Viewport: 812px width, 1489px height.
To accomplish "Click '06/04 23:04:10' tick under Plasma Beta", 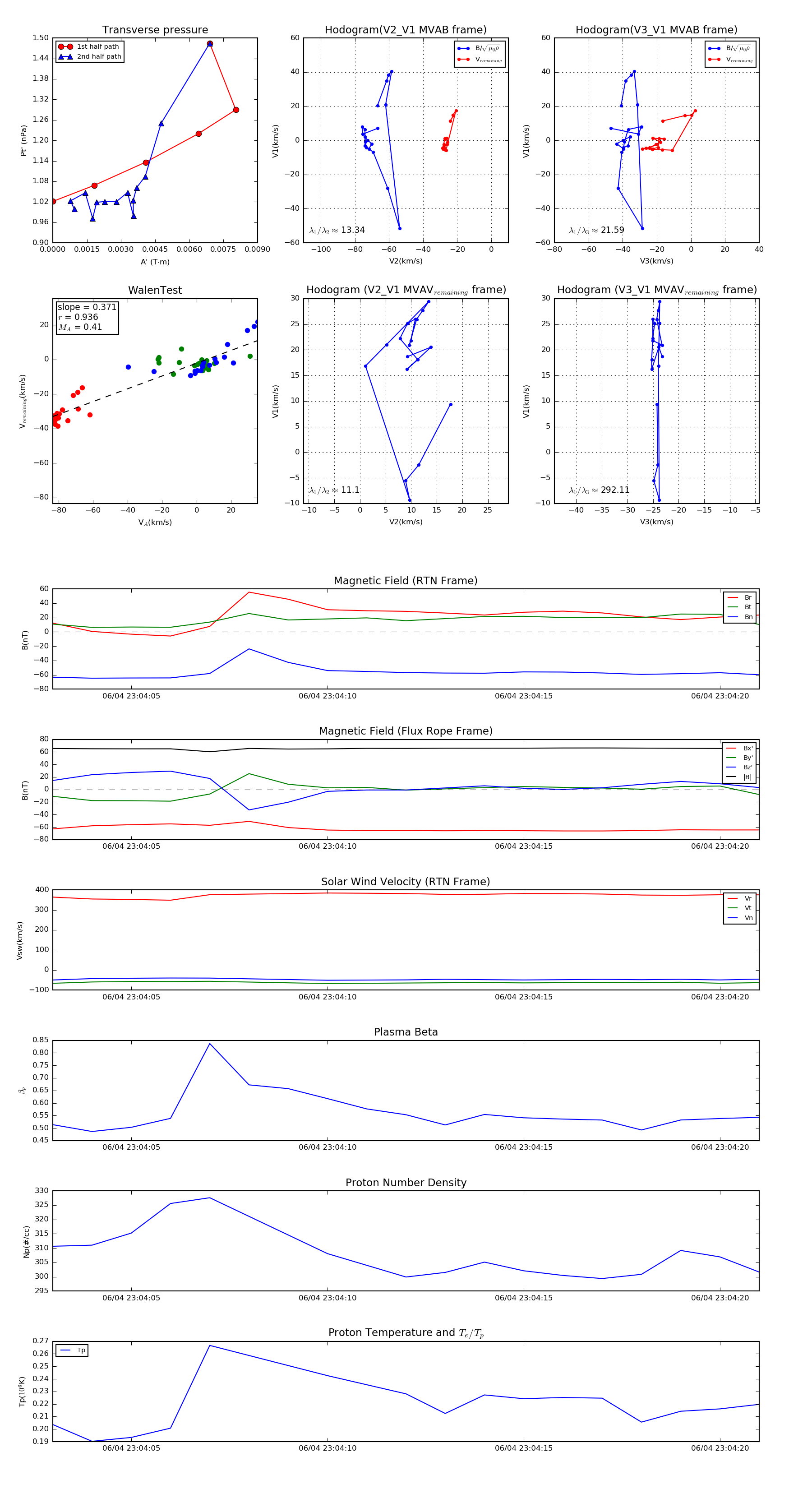I will (x=327, y=1147).
